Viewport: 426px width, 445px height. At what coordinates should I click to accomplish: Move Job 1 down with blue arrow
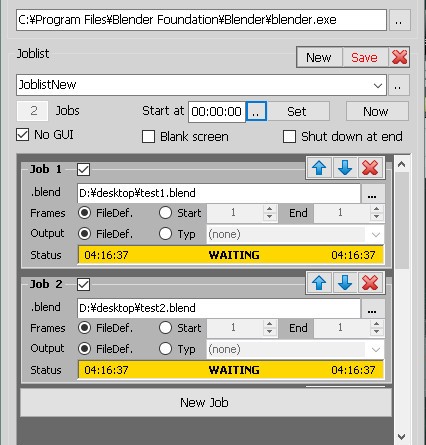[x=345, y=167]
